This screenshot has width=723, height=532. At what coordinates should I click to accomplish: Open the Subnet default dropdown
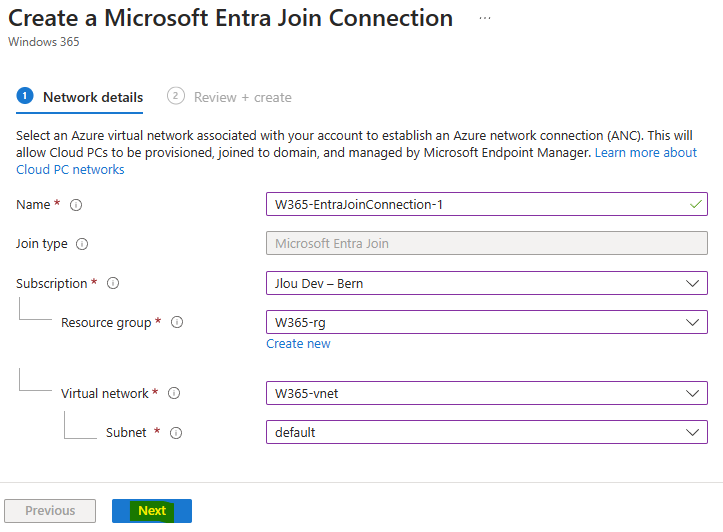[x=486, y=432]
